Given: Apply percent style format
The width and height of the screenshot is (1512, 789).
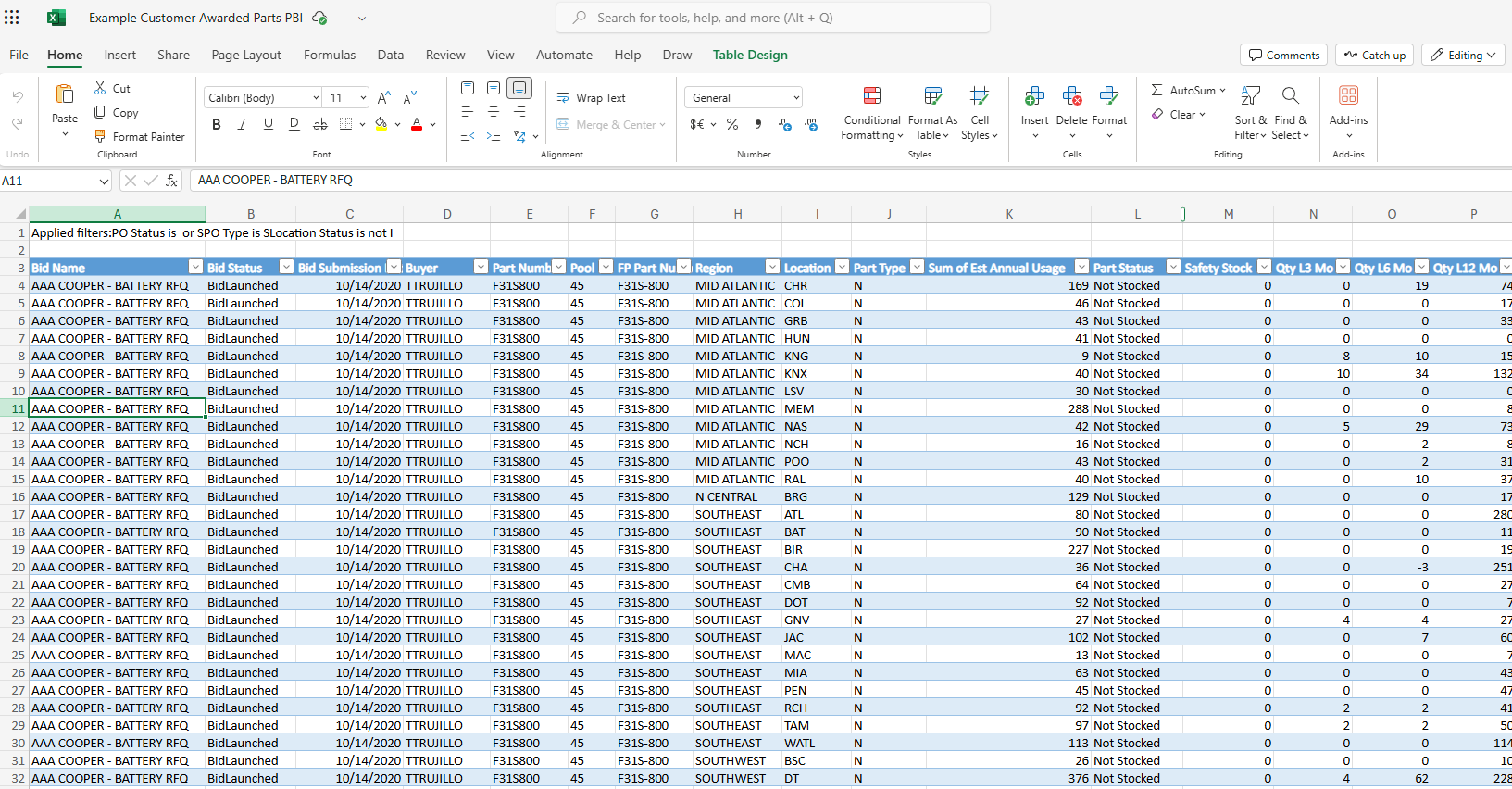Looking at the screenshot, I should tap(732, 124).
